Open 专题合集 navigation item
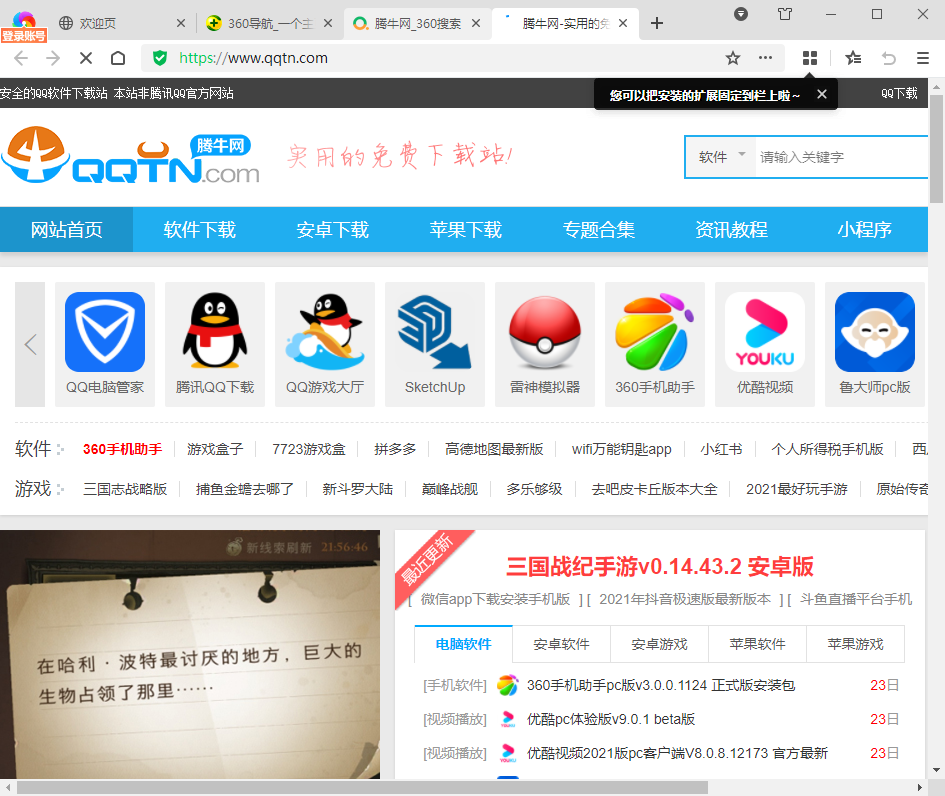This screenshot has height=796, width=945. point(598,230)
